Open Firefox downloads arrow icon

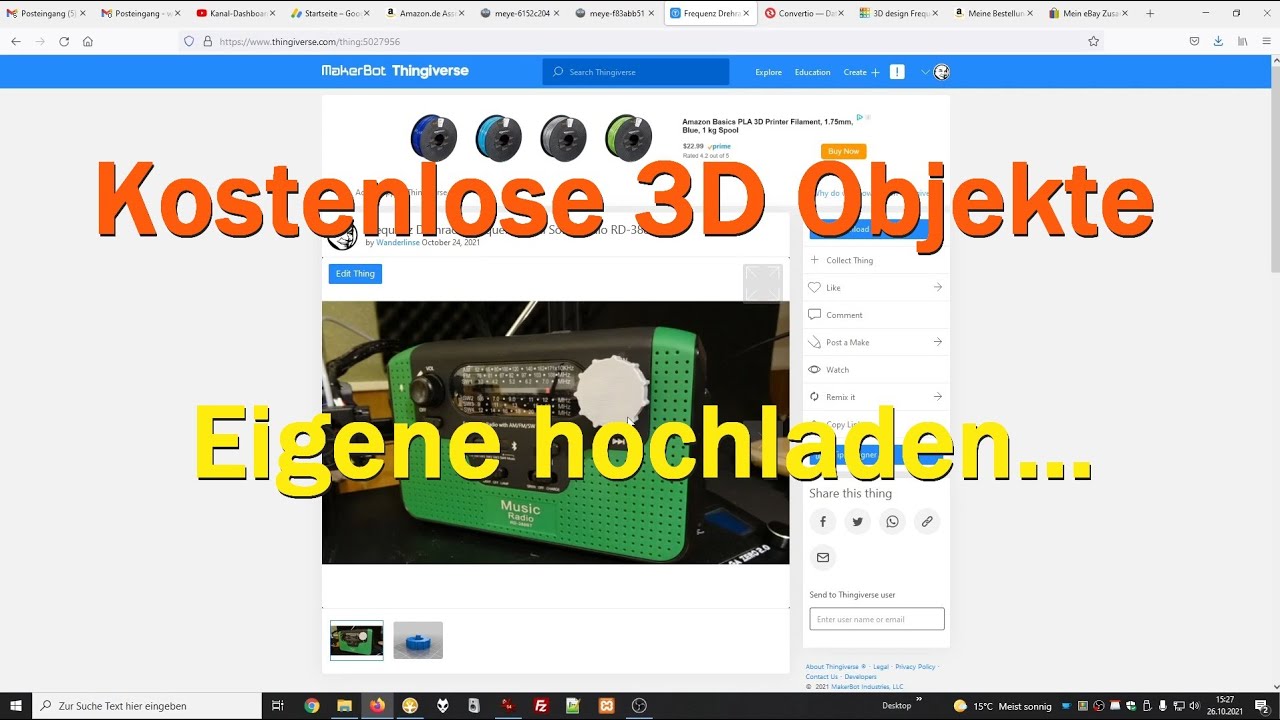[1218, 41]
